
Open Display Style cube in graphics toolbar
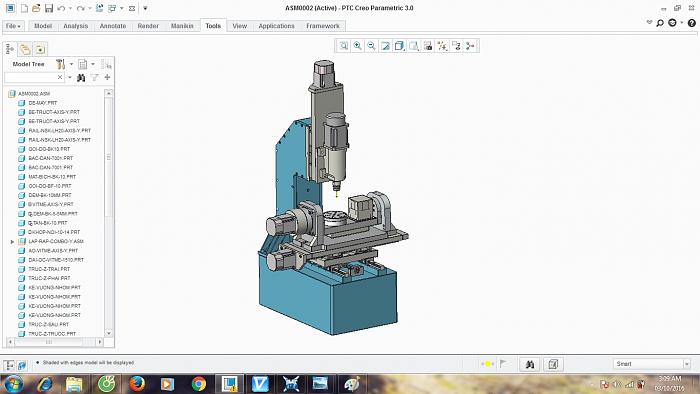click(x=399, y=46)
